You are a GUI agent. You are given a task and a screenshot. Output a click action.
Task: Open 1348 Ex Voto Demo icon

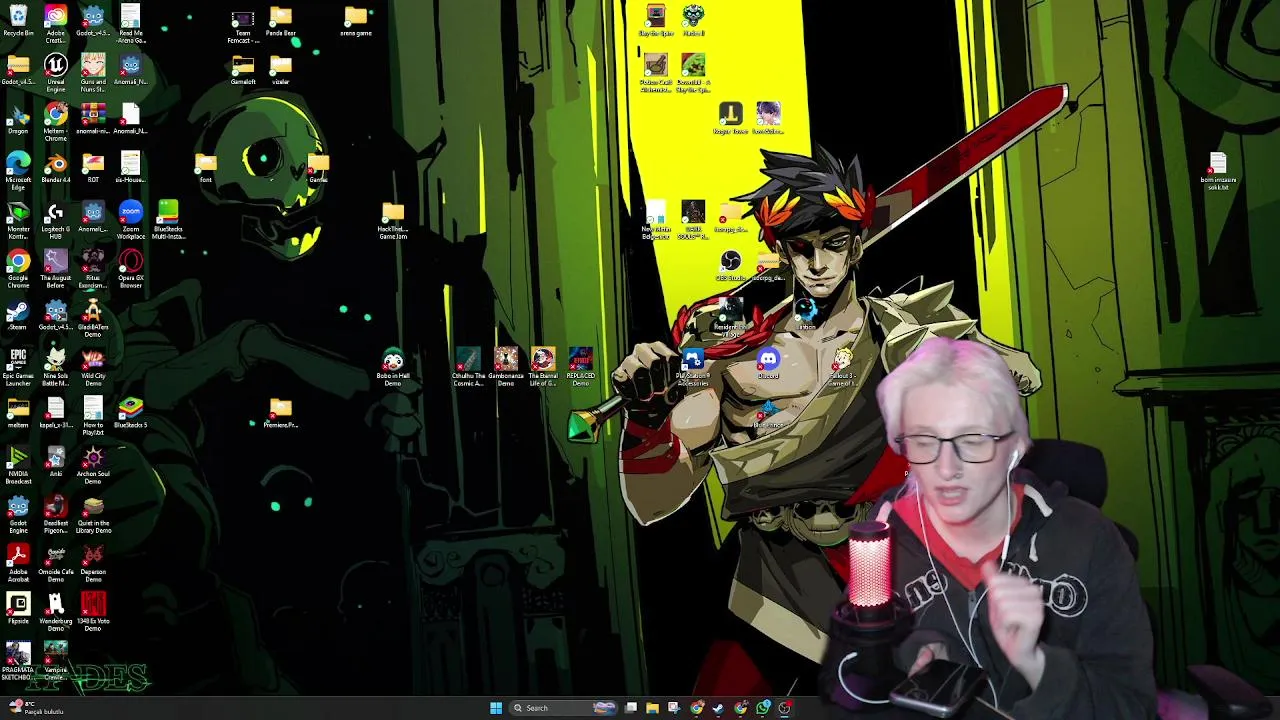tap(93, 612)
